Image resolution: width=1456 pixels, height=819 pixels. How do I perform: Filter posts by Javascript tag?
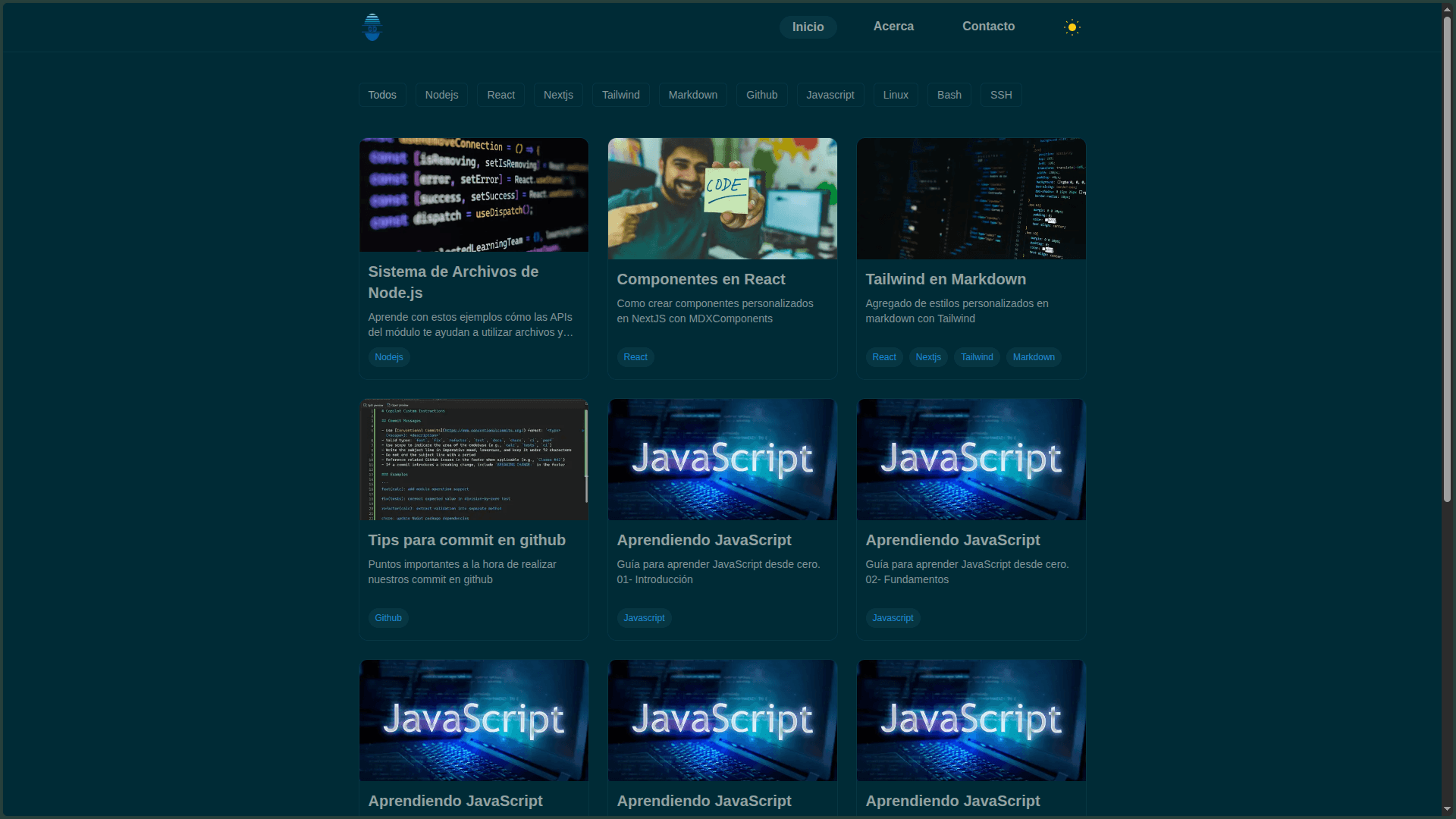[x=830, y=95]
